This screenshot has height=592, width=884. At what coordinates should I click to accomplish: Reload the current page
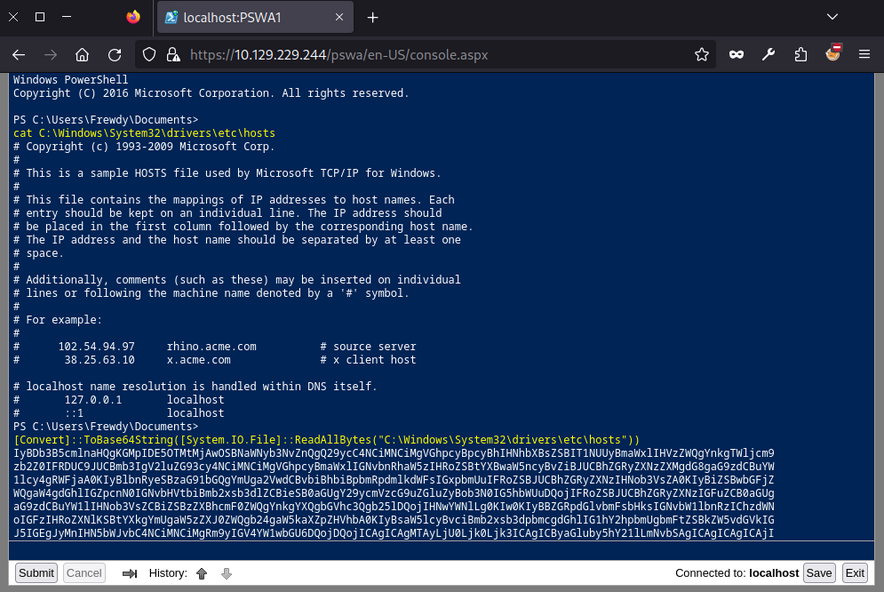point(115,55)
